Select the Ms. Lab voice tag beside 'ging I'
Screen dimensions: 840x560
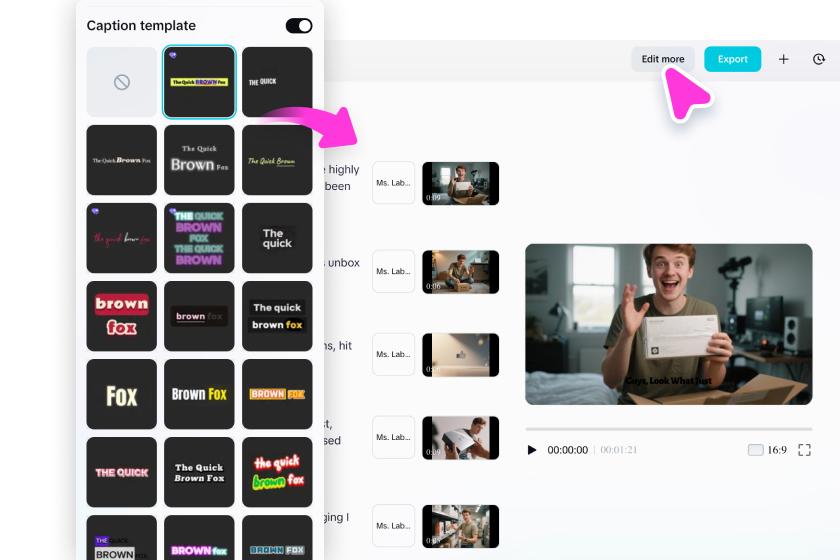[x=393, y=526]
